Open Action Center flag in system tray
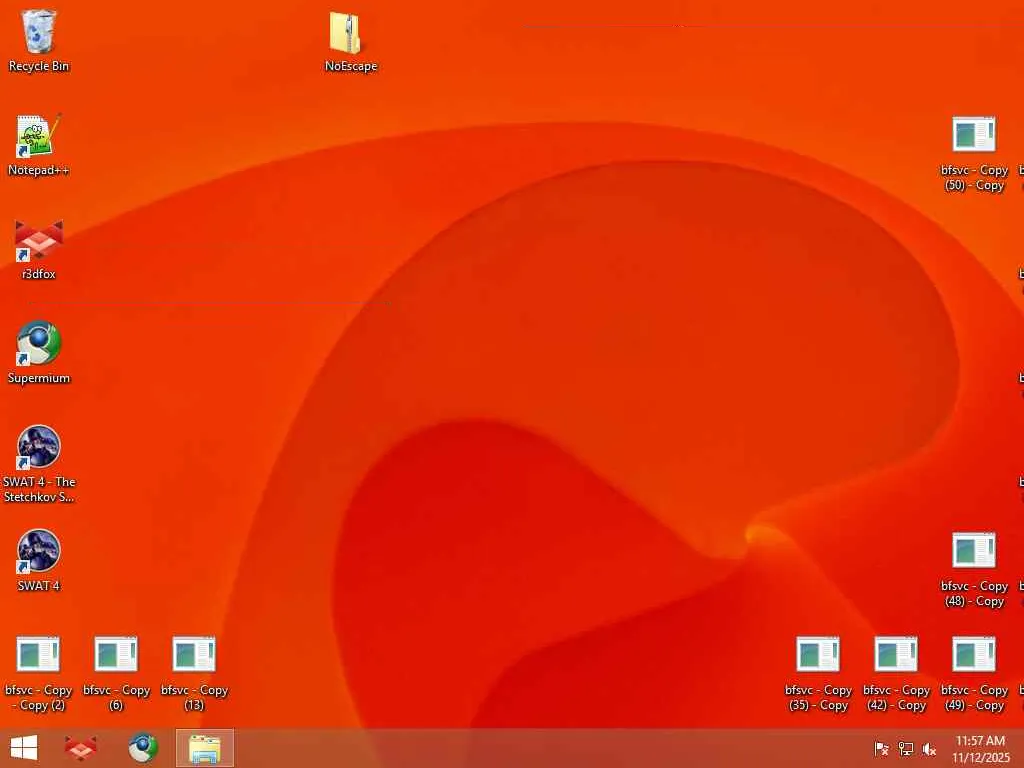Viewport: 1024px width, 768px height. point(881,749)
